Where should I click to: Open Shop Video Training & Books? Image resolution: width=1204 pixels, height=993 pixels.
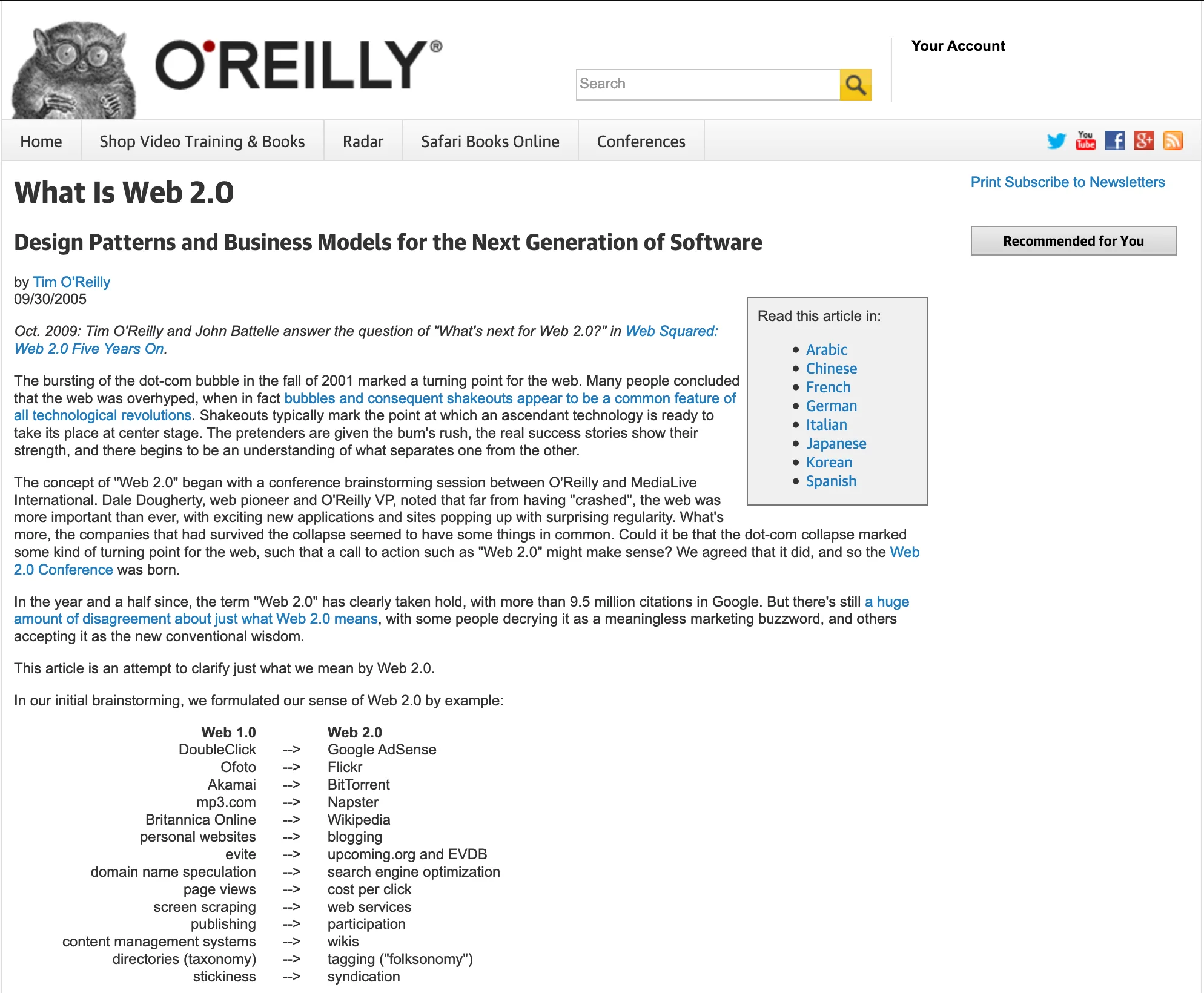click(202, 141)
